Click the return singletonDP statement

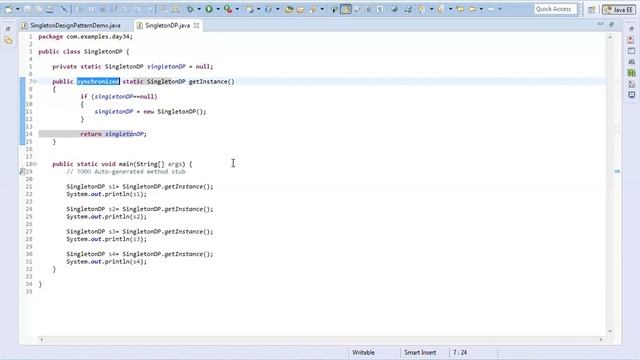(113, 134)
